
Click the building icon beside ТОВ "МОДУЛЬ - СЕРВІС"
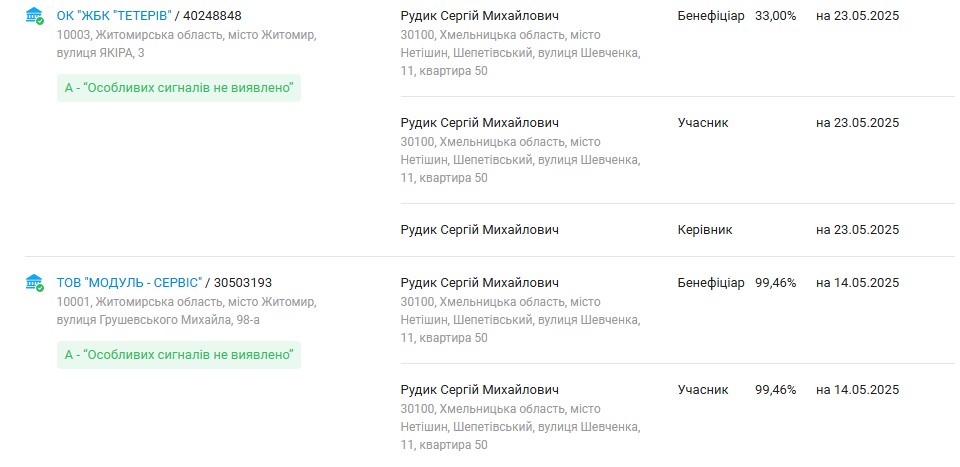34,282
